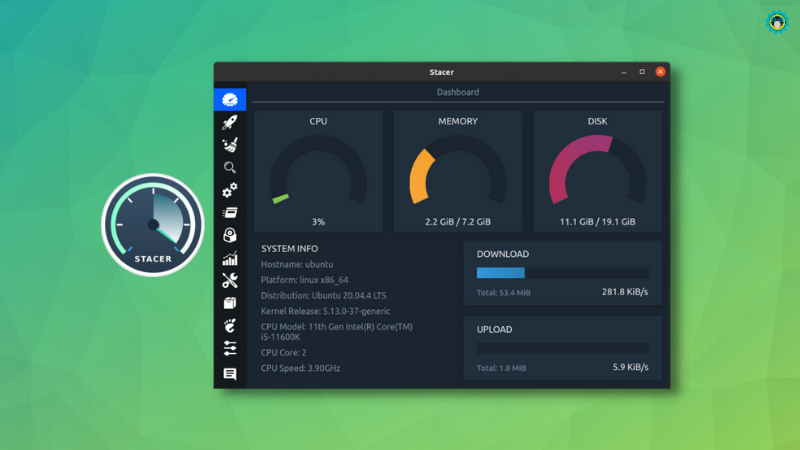Open the Search magnifier sidebar icon
The width and height of the screenshot is (800, 450).
point(230,167)
